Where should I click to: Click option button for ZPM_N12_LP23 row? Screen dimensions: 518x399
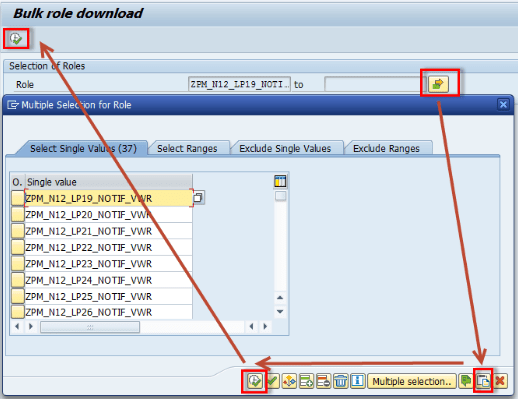(18, 264)
